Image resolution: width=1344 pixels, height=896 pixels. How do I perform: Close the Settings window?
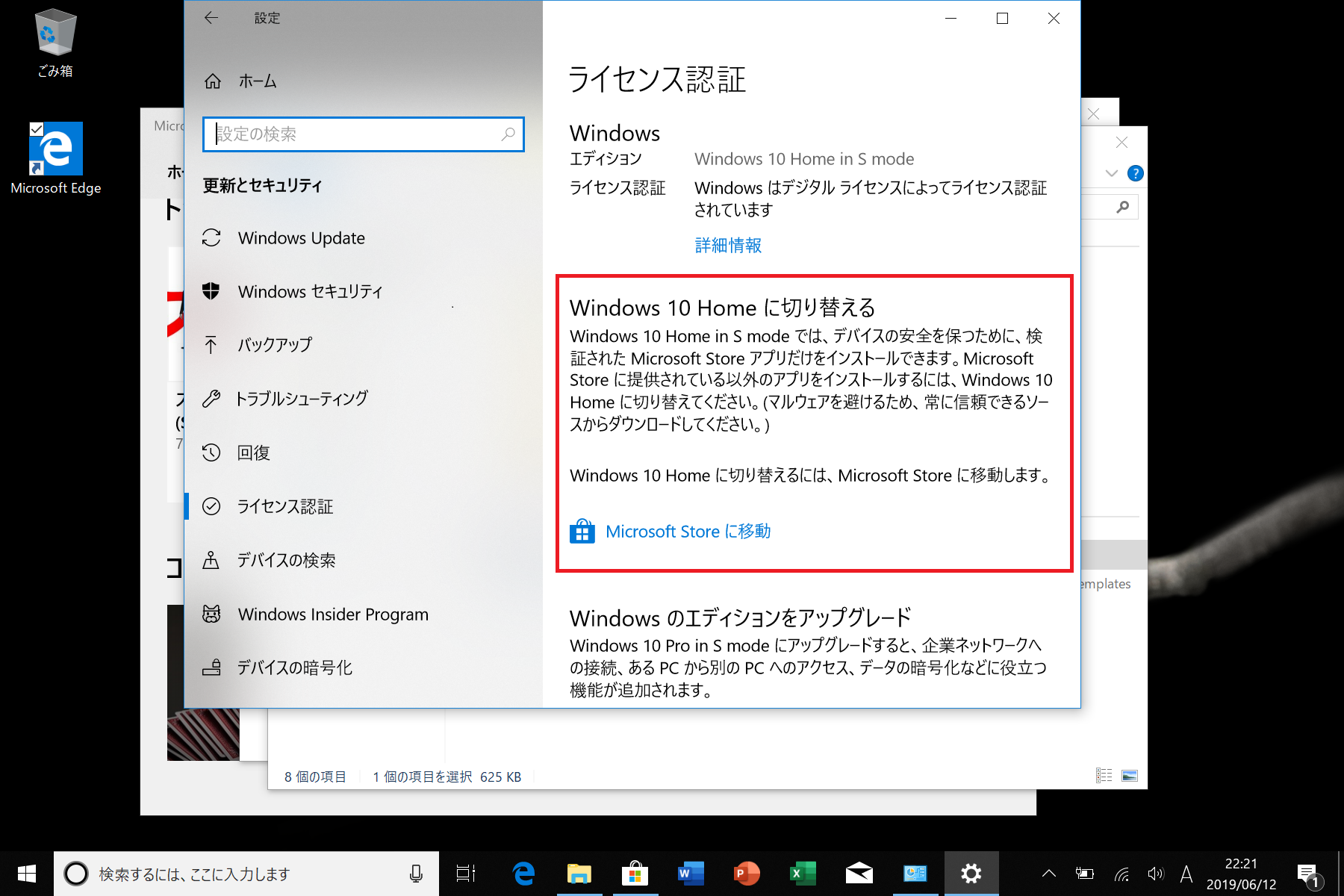pyautogui.click(x=1054, y=18)
